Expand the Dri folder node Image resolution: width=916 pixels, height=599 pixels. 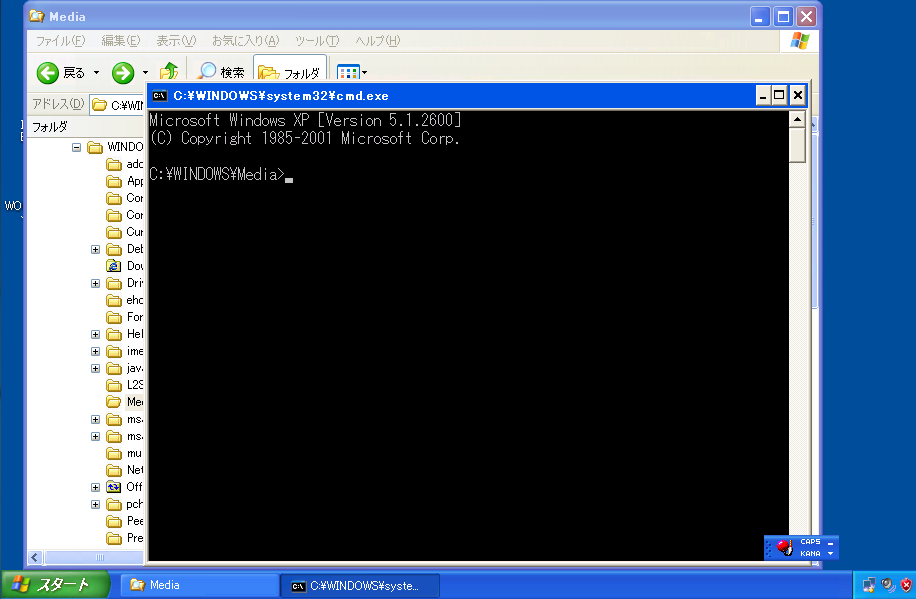tap(95, 283)
